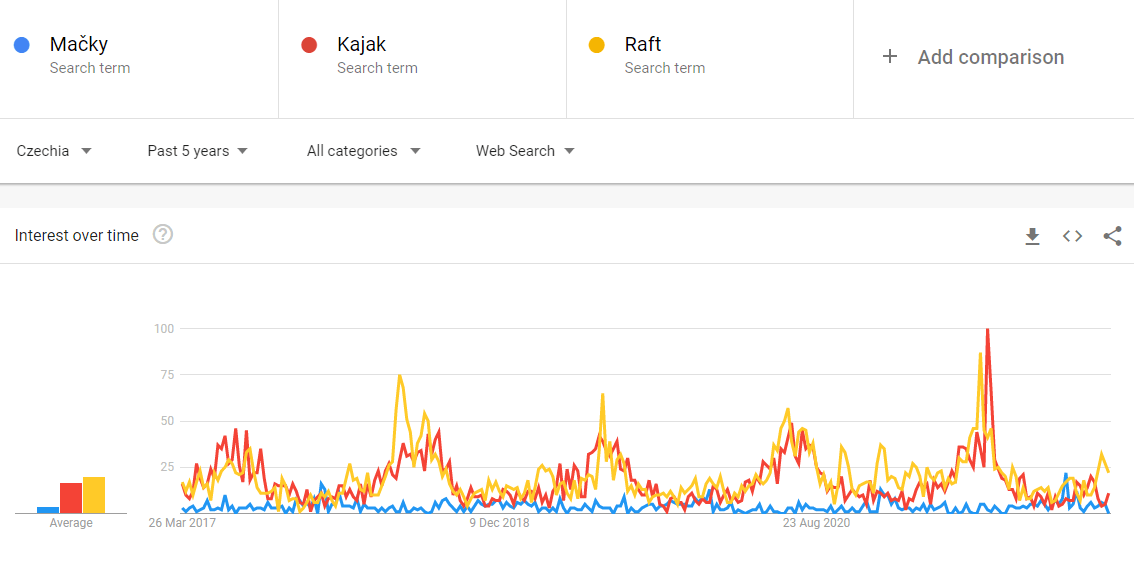Open help for Interest over time

pyautogui.click(x=163, y=235)
